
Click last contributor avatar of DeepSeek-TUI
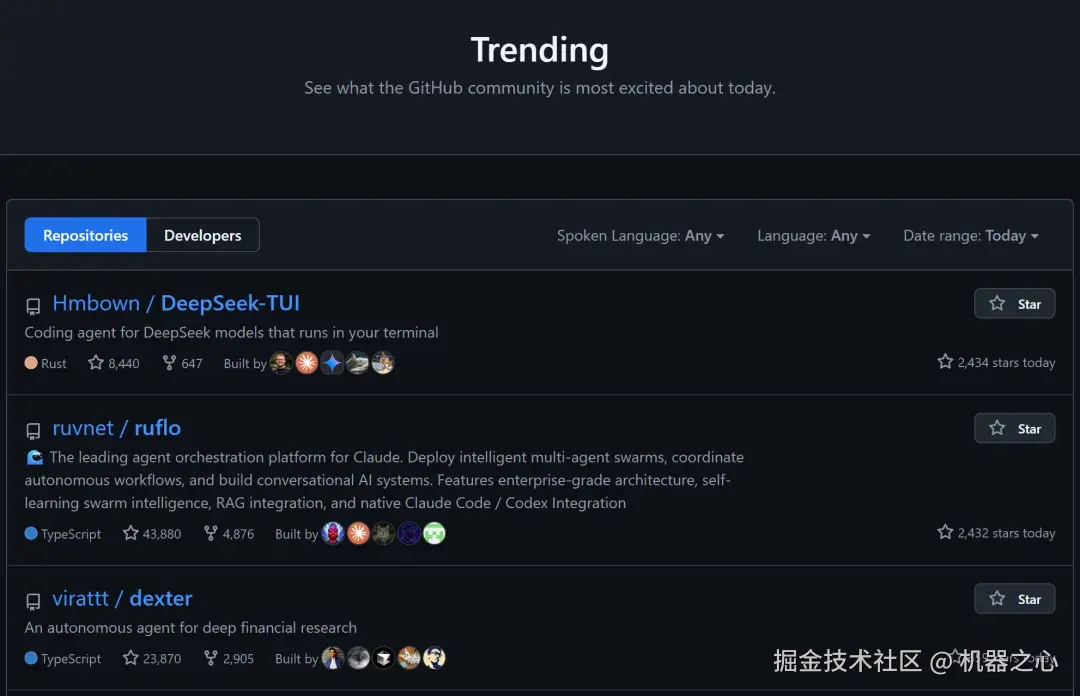click(383, 362)
